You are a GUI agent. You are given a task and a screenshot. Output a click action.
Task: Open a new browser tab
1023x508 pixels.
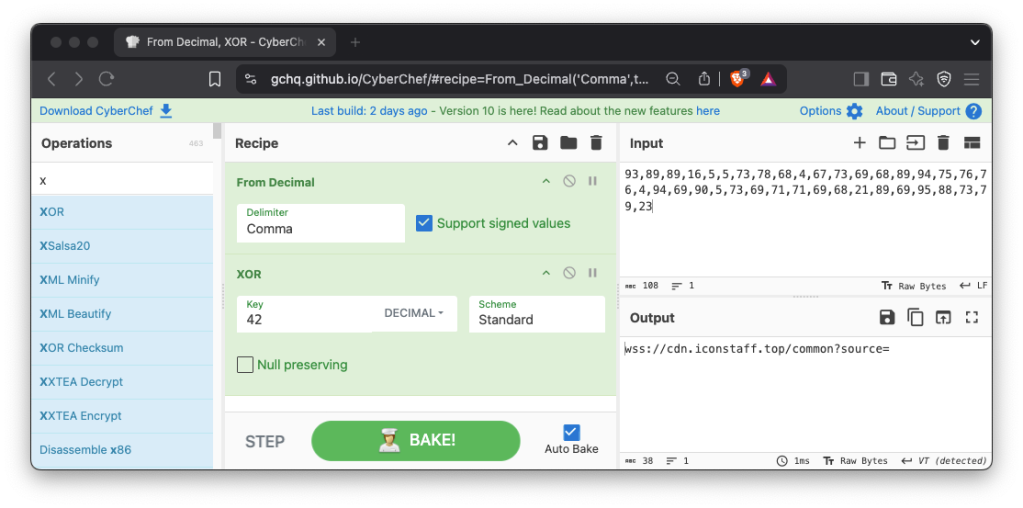355,42
